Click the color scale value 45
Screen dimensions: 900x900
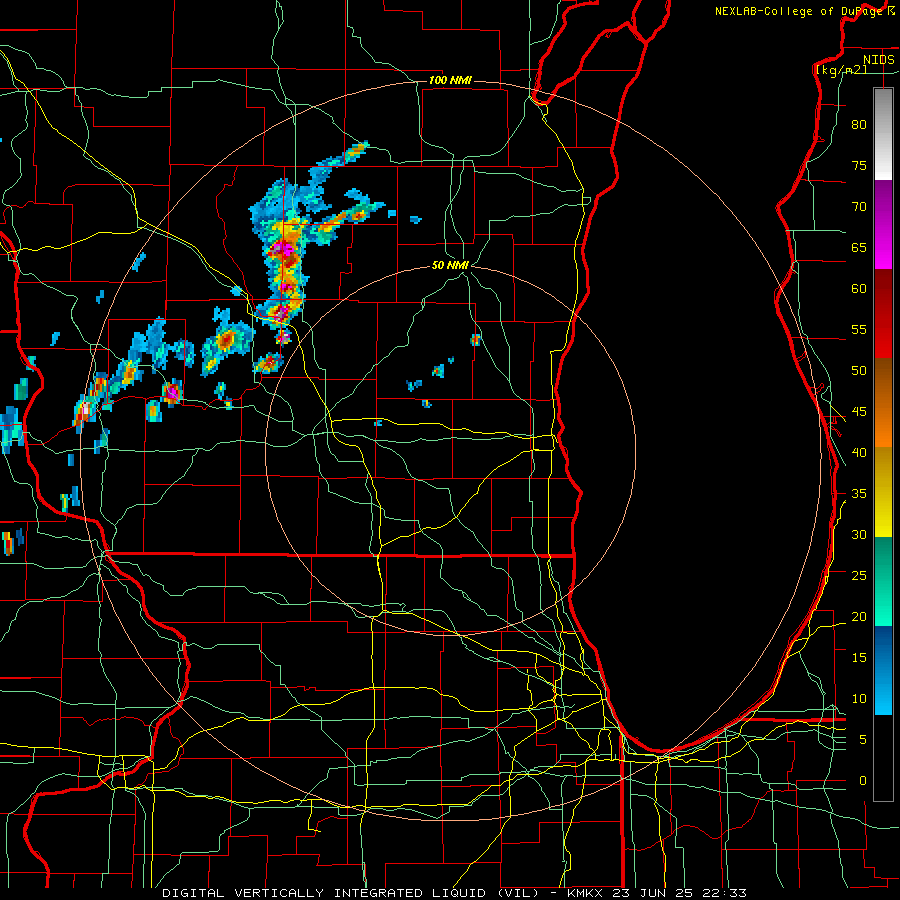[x=859, y=412]
